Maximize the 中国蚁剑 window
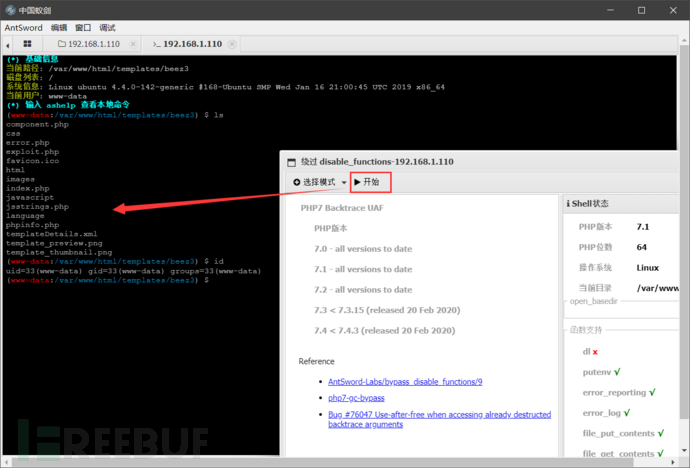Image resolution: width=690 pixels, height=468 pixels. [x=642, y=10]
